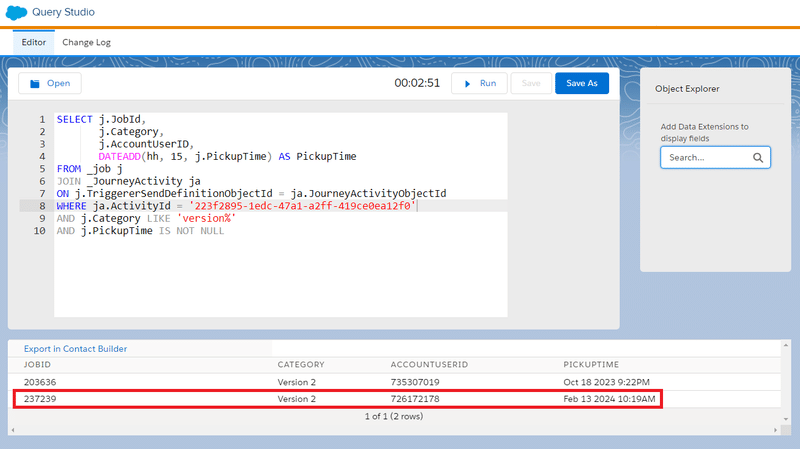This screenshot has width=800, height=449.
Task: Select the ACCOUNTUSERID column header
Action: point(429,365)
